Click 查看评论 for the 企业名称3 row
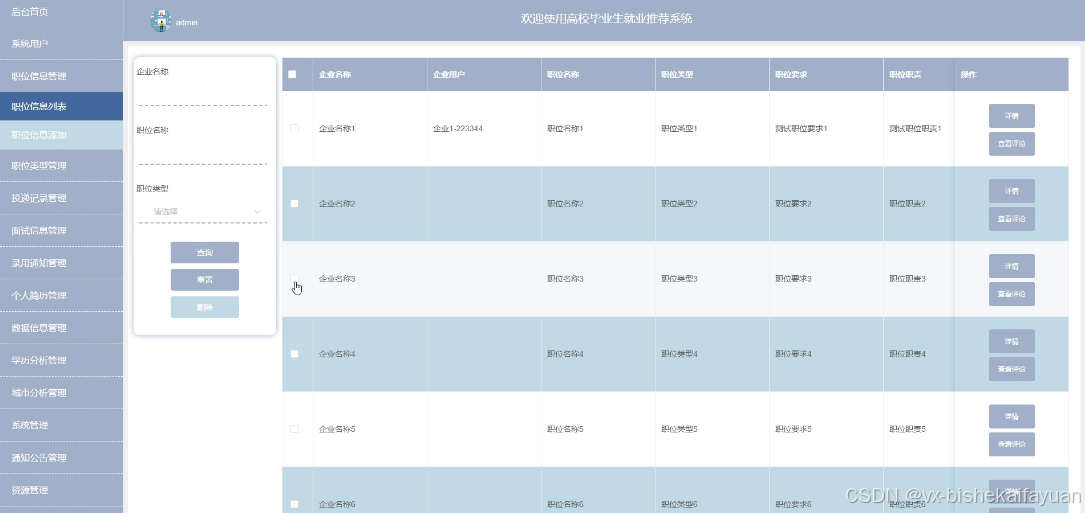Image resolution: width=1085 pixels, height=513 pixels. pos(1012,294)
